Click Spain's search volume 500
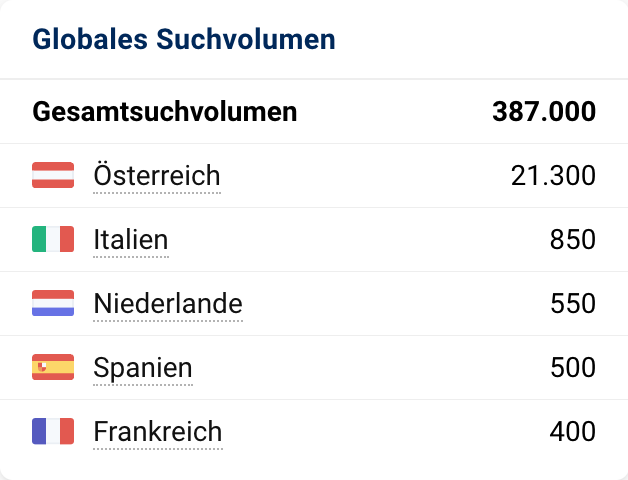Screen dimensions: 628x480 tap(573, 368)
